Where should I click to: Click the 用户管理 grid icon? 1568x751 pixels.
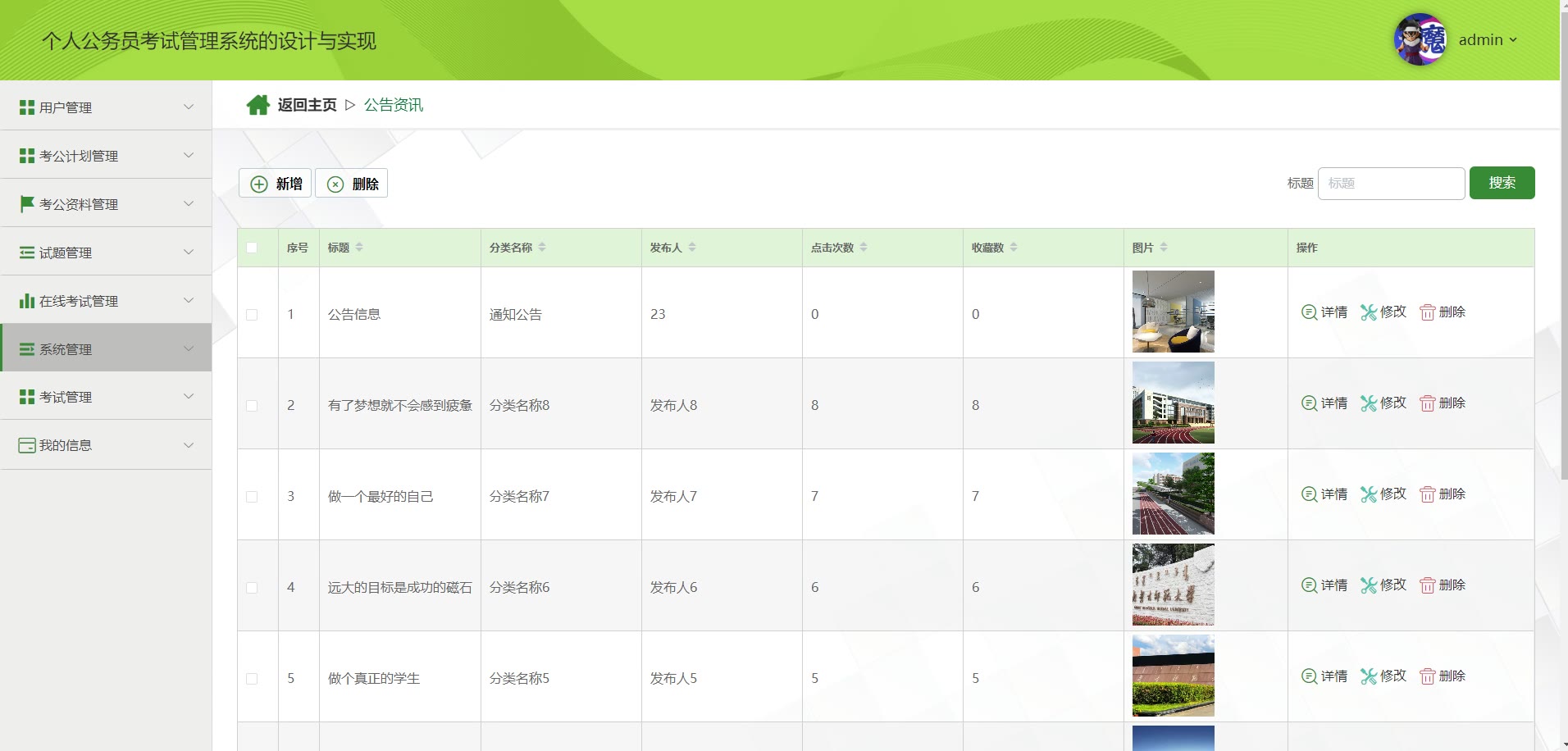tap(27, 107)
